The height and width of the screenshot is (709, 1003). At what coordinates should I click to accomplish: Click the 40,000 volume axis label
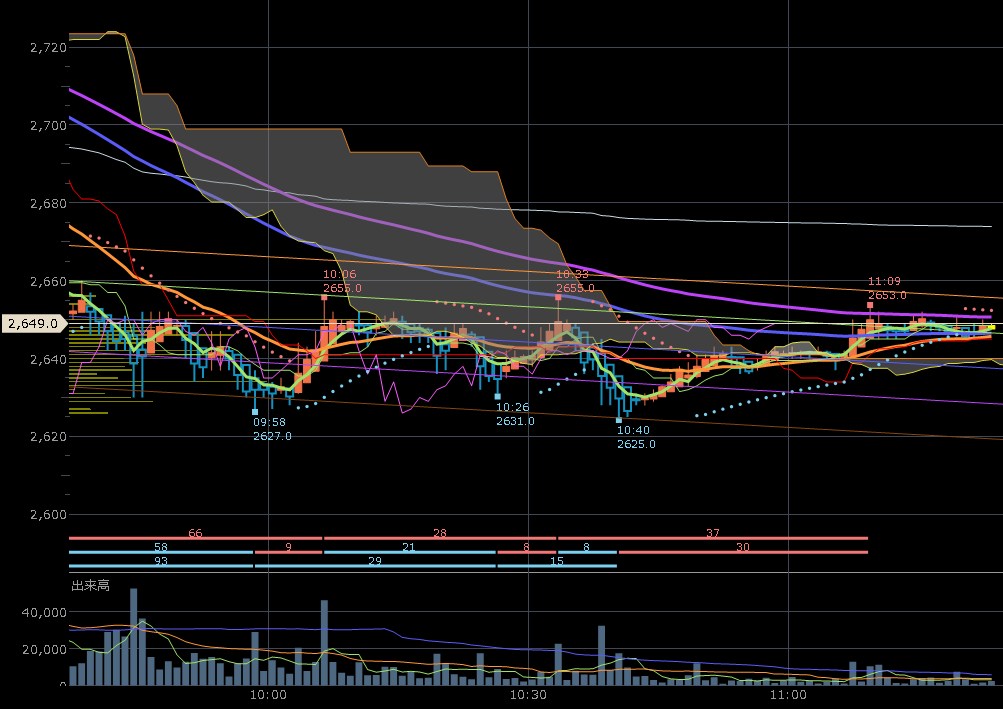pyautogui.click(x=42, y=612)
